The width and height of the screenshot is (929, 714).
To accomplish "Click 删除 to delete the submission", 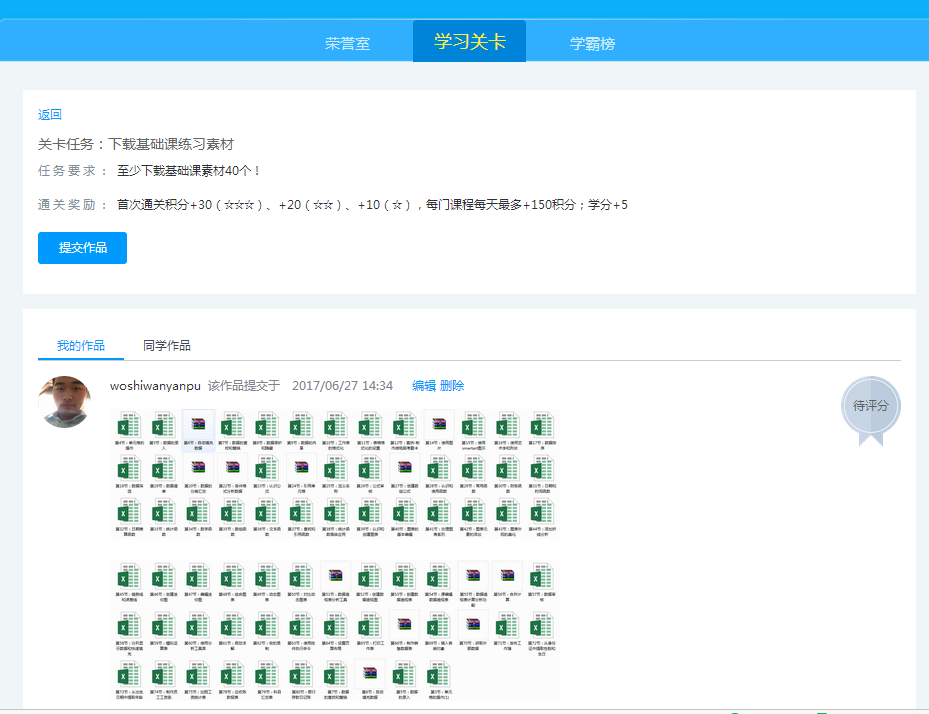I will (452, 386).
